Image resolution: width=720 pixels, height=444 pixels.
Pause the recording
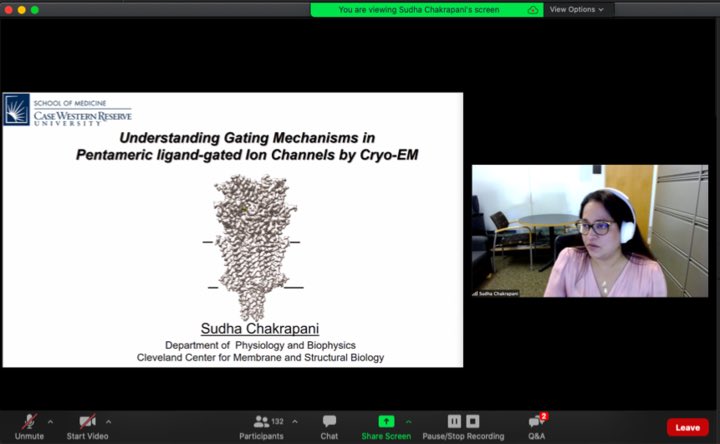[454, 421]
